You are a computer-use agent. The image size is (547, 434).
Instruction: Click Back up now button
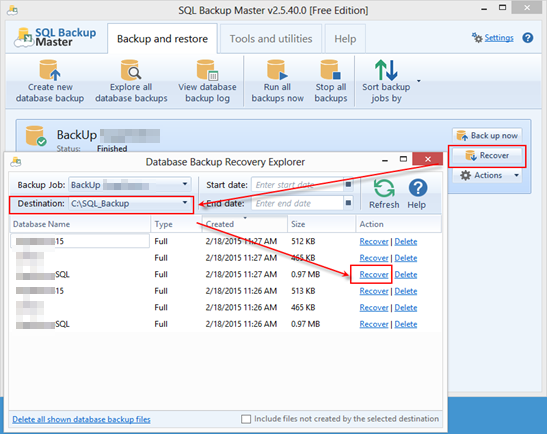487,135
